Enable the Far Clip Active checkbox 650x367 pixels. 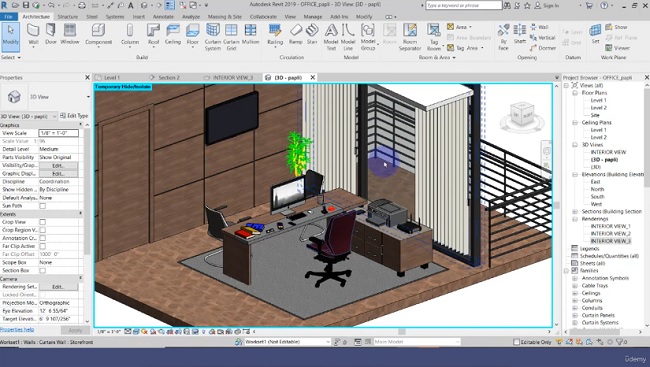pyautogui.click(x=42, y=246)
